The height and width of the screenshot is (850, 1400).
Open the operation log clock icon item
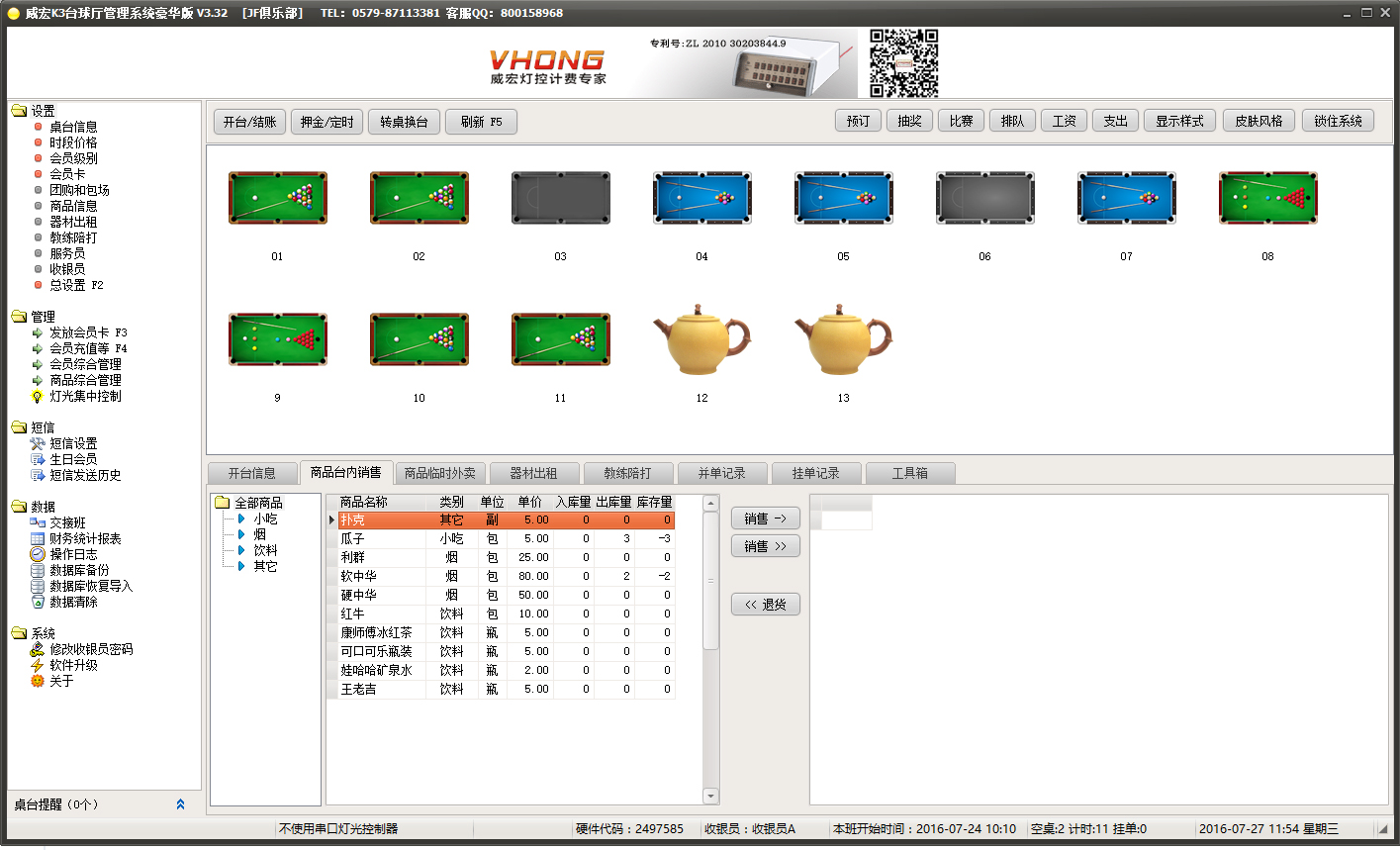pos(73,554)
